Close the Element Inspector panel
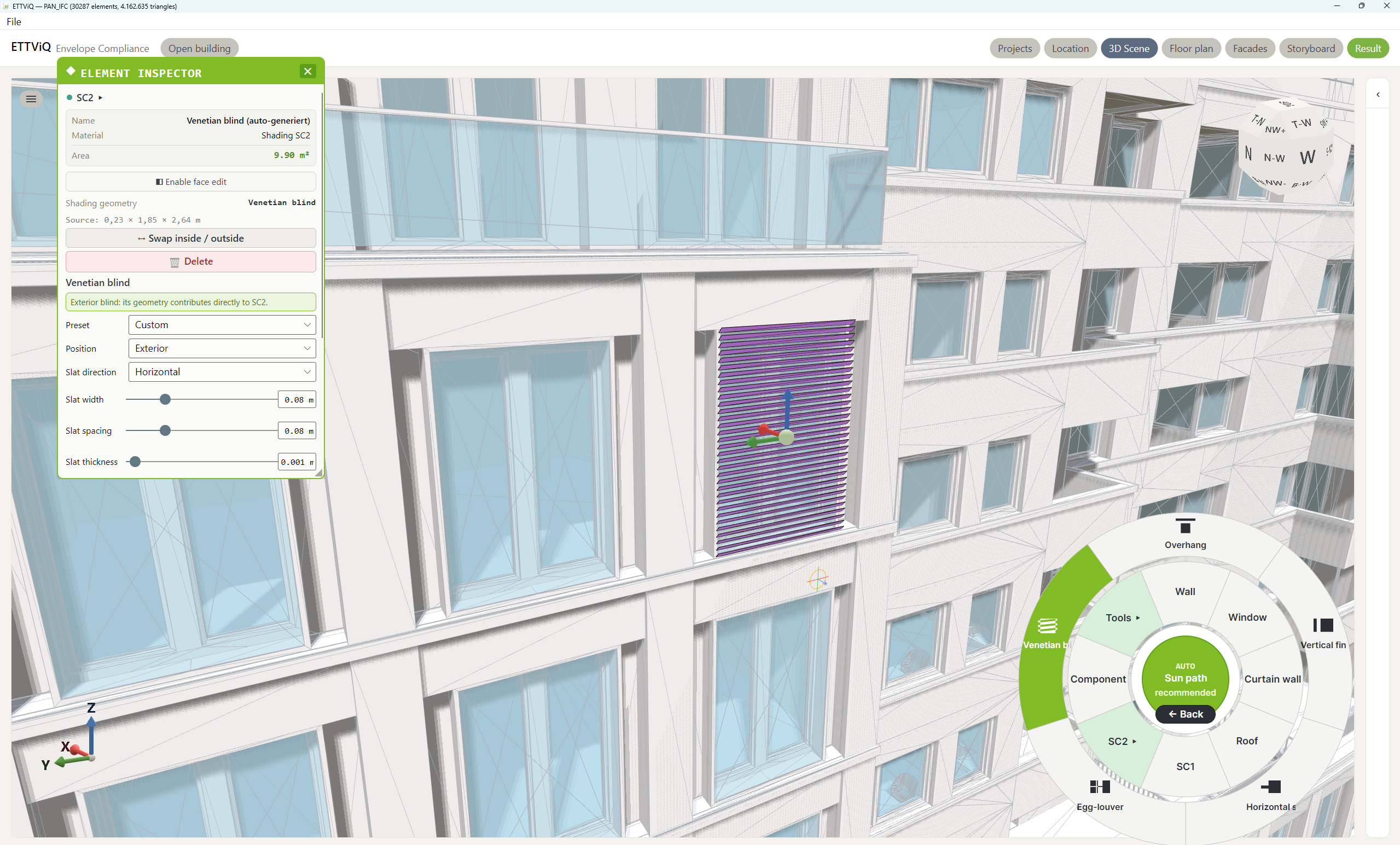This screenshot has height=845, width=1400. 307,72
